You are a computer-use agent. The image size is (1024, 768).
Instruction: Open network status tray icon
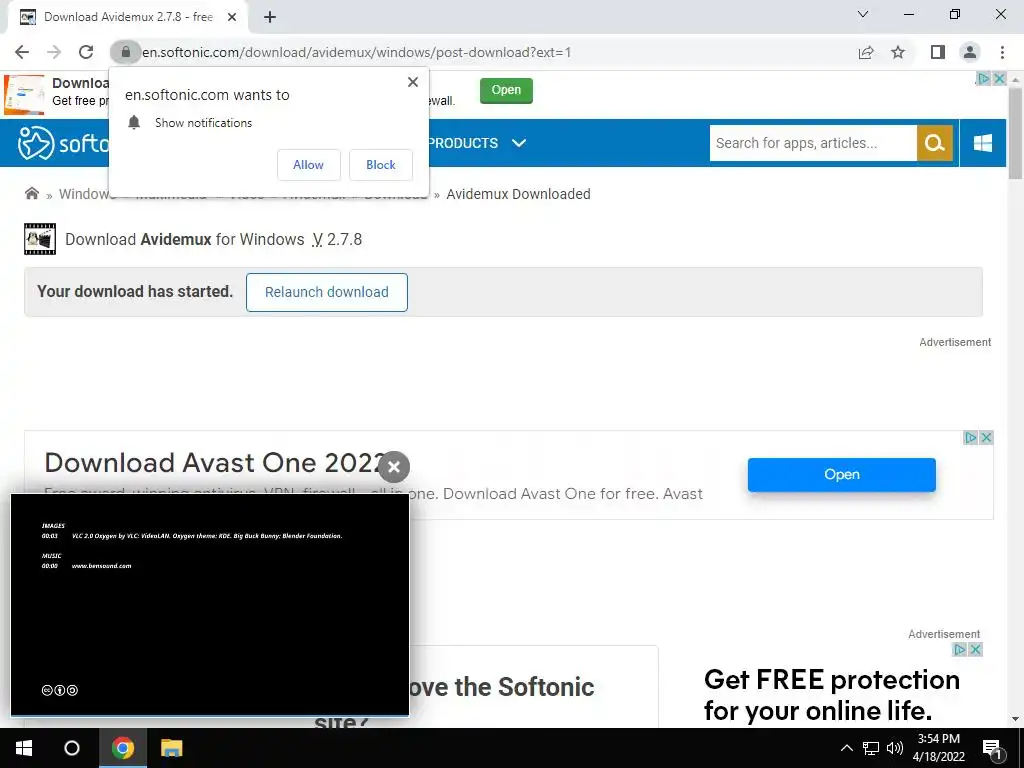871,748
